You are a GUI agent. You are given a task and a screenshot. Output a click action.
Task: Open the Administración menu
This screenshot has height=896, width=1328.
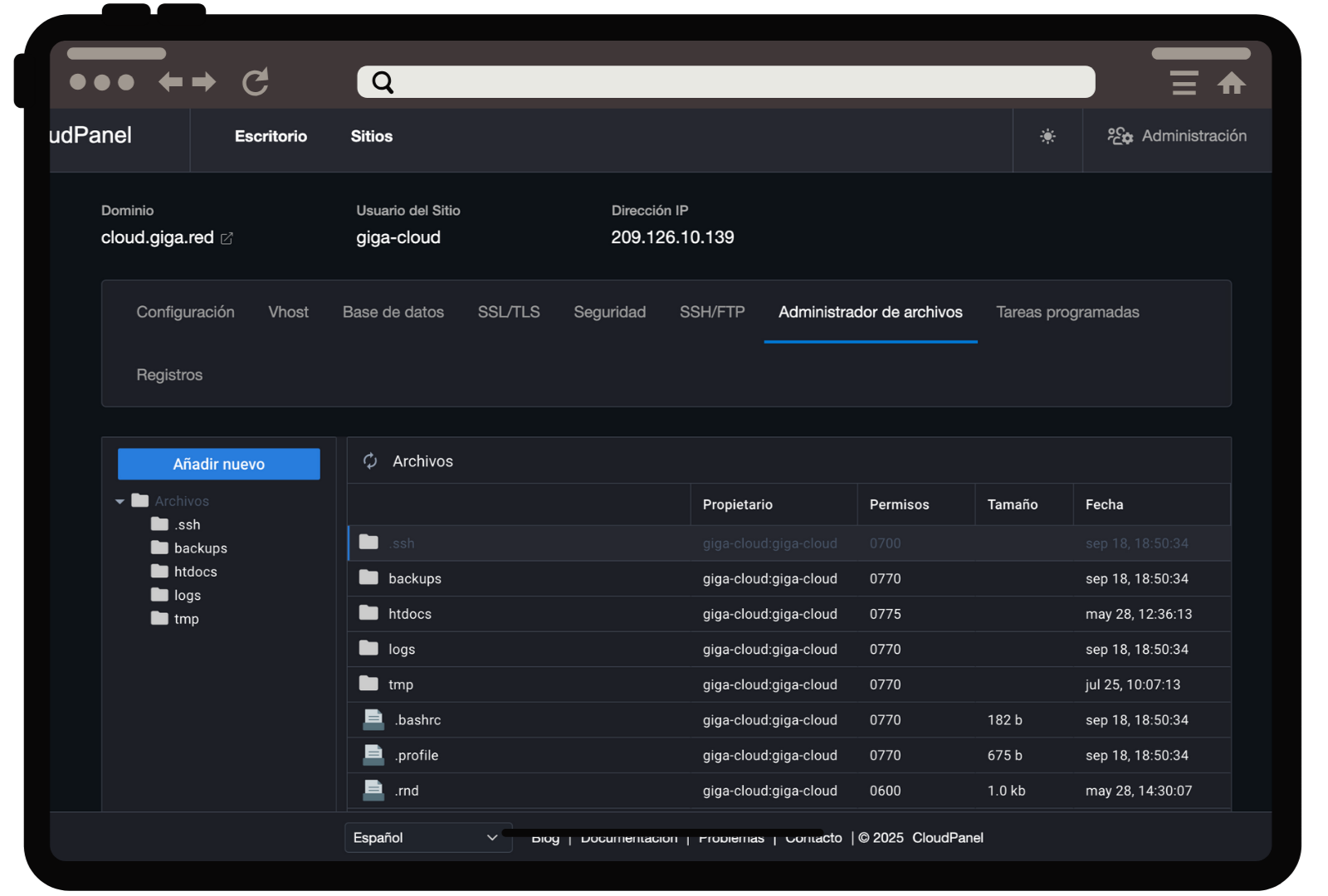pyautogui.click(x=1177, y=136)
